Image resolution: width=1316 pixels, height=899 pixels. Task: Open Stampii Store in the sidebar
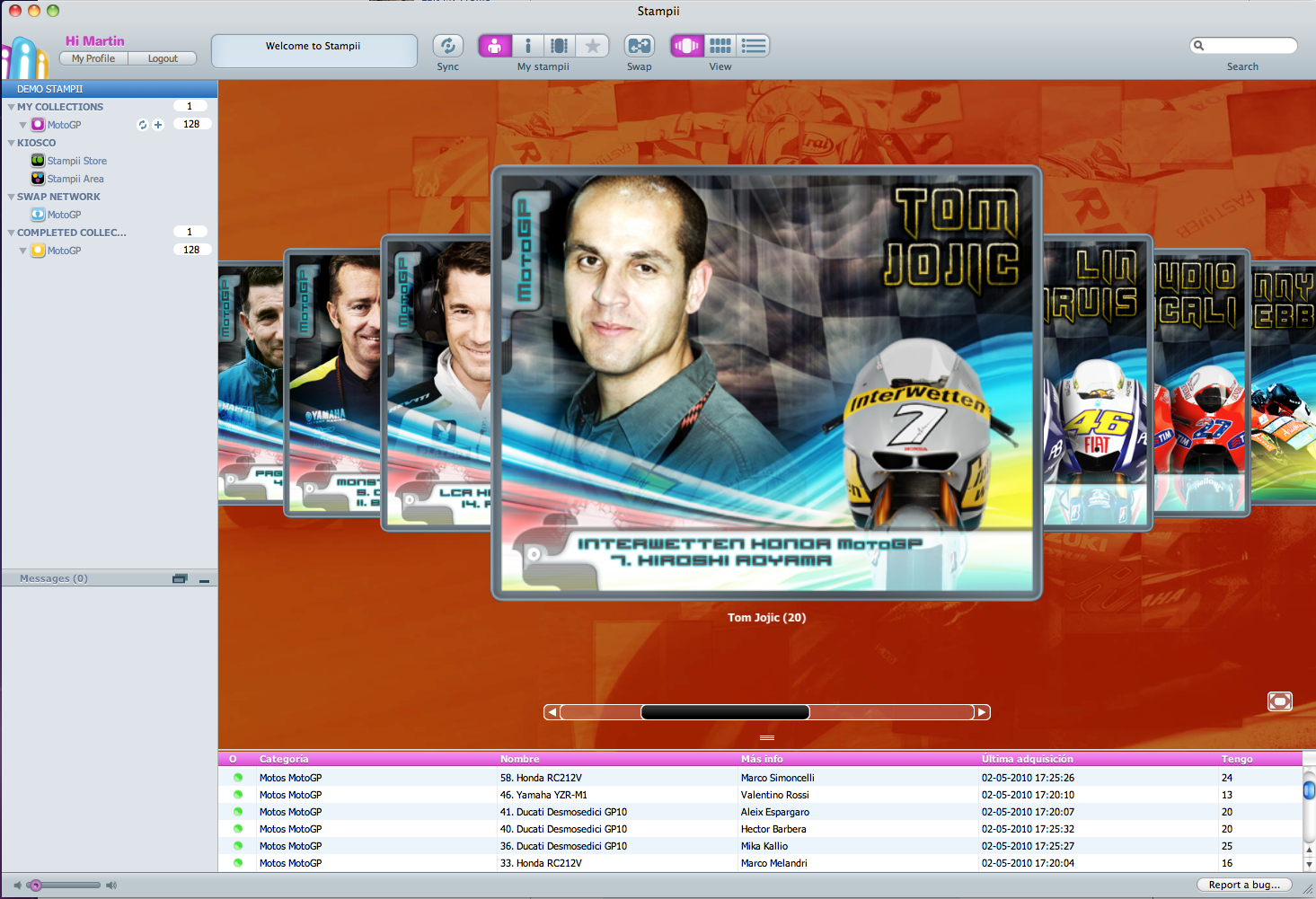[x=76, y=161]
